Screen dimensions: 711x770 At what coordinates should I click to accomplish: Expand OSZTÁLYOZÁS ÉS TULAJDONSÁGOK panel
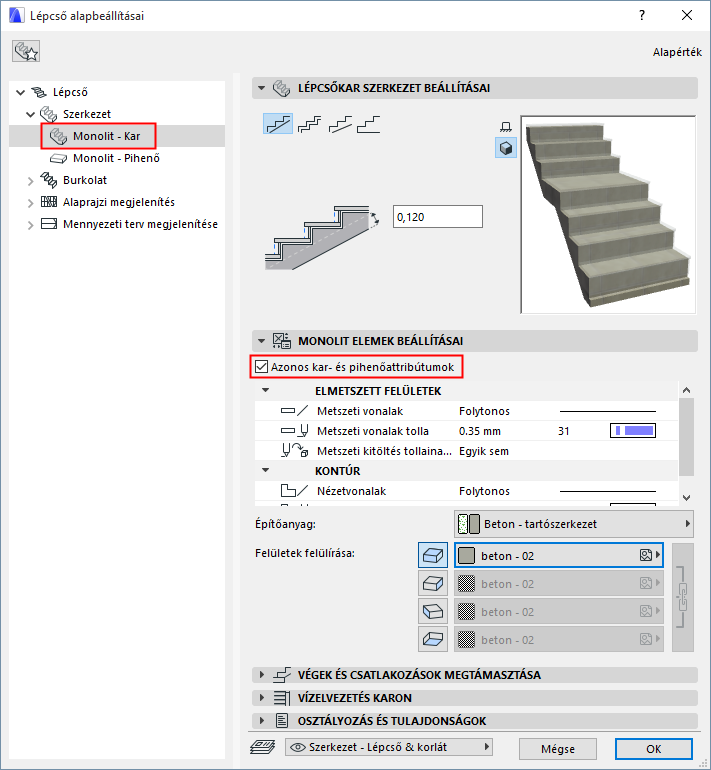[x=262, y=721]
